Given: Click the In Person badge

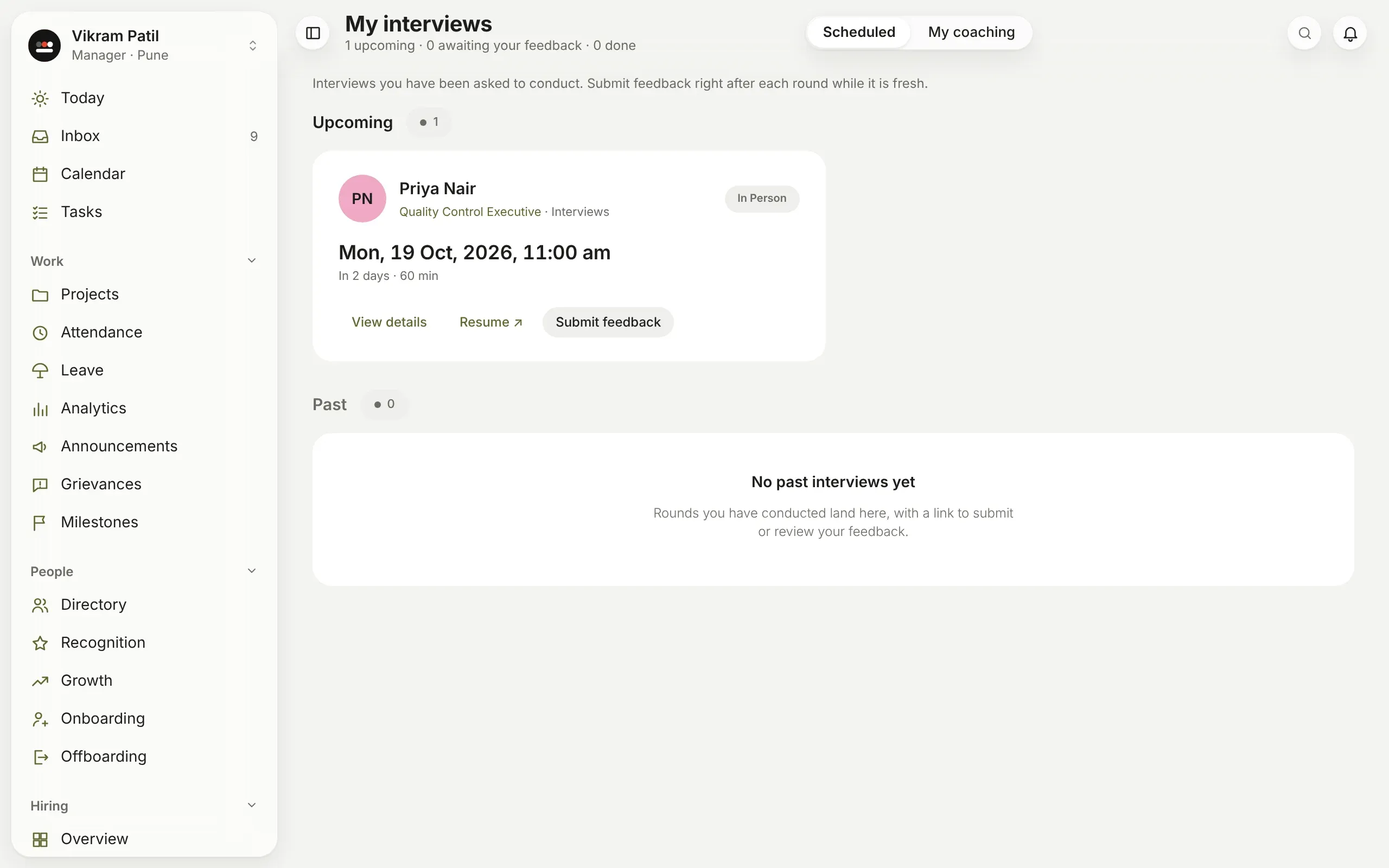Looking at the screenshot, I should point(762,199).
